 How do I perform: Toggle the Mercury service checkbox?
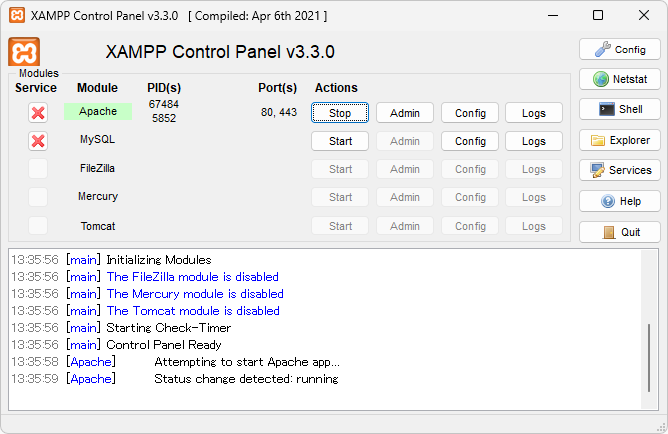click(x=38, y=197)
